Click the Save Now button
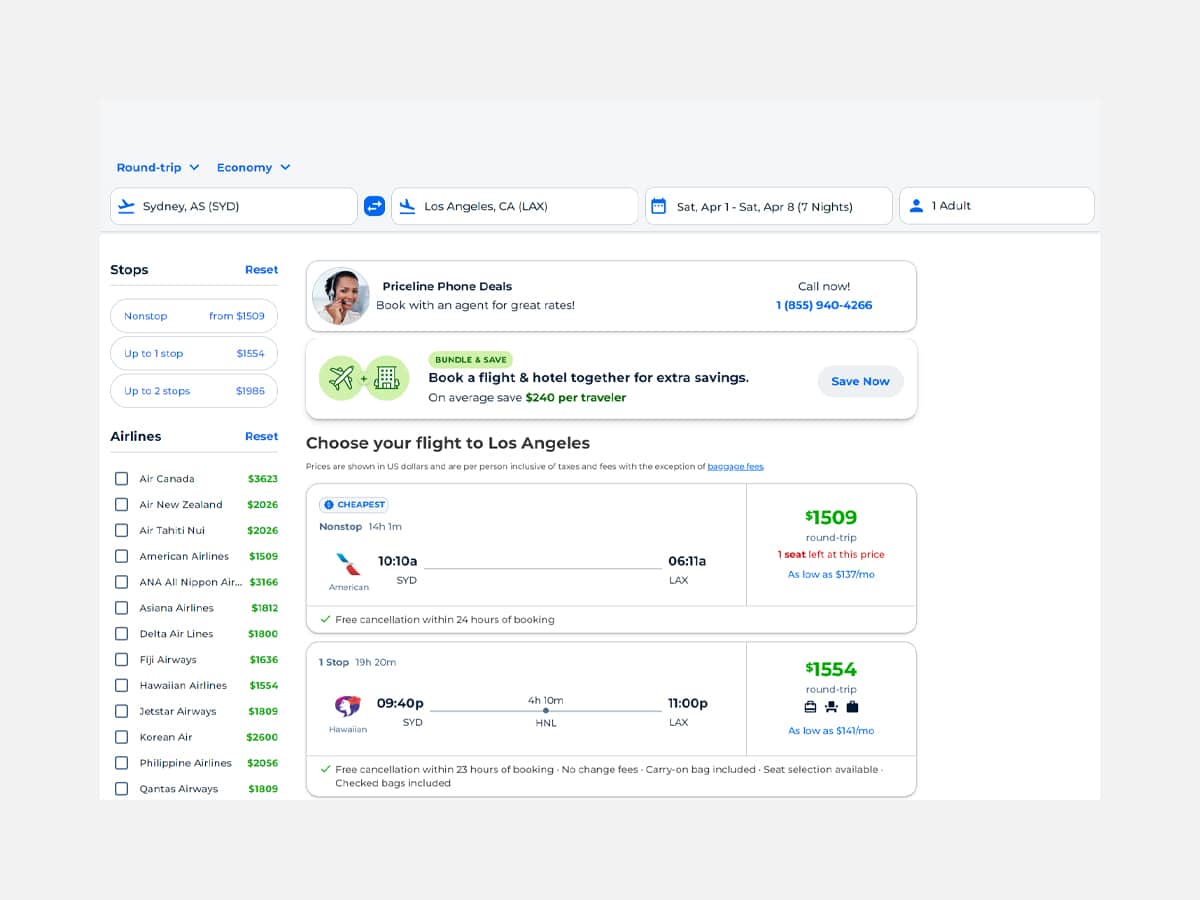The width and height of the screenshot is (1200, 900). tap(860, 381)
